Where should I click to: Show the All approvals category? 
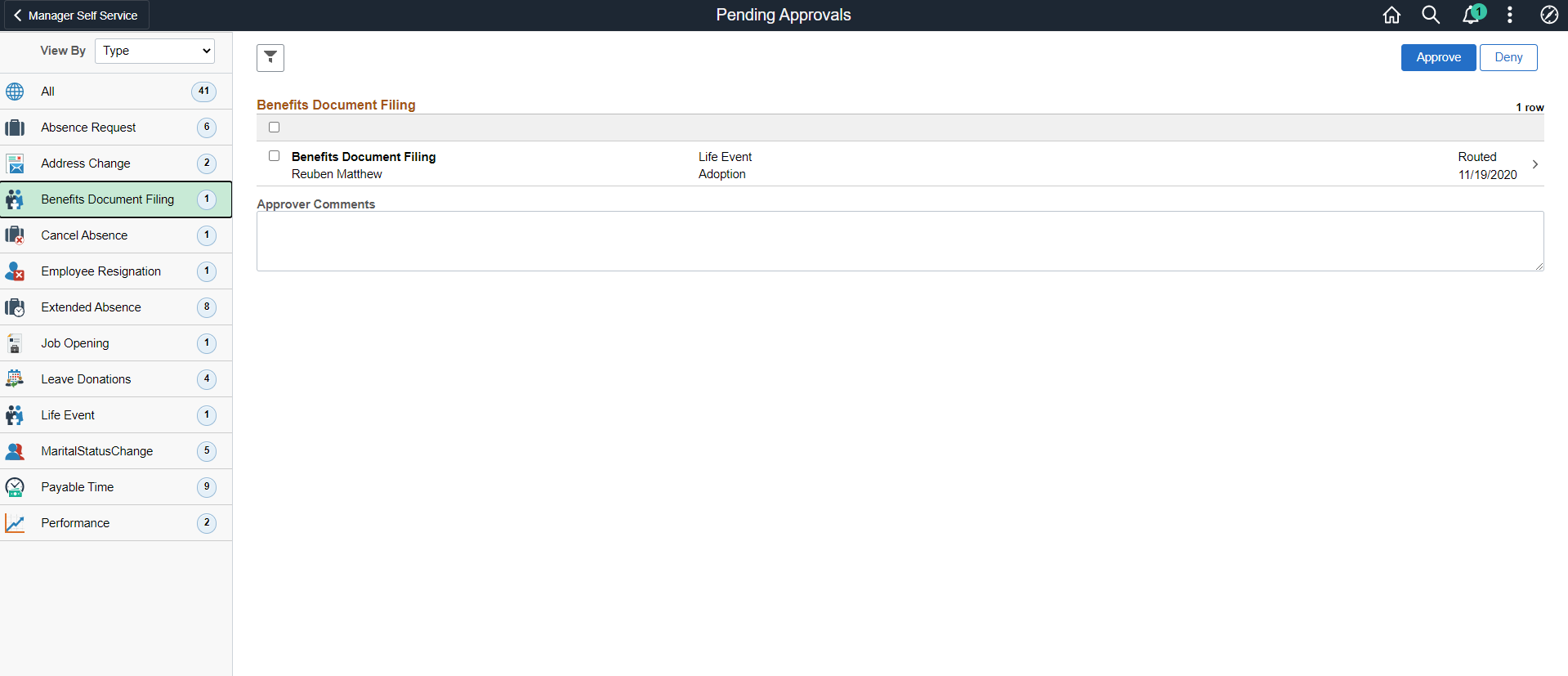(116, 92)
